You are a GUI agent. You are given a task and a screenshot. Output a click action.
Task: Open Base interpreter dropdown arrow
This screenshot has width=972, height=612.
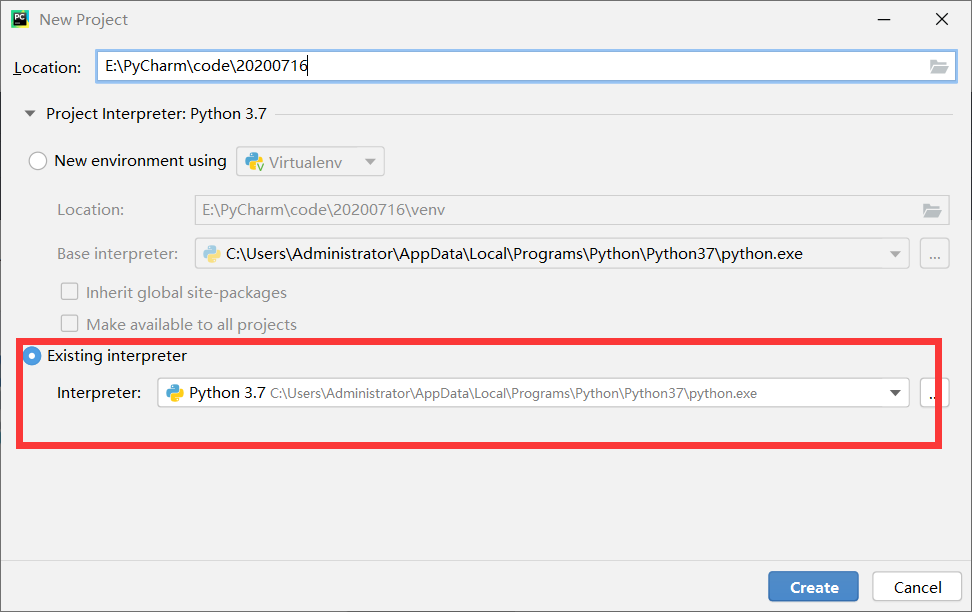[895, 254]
